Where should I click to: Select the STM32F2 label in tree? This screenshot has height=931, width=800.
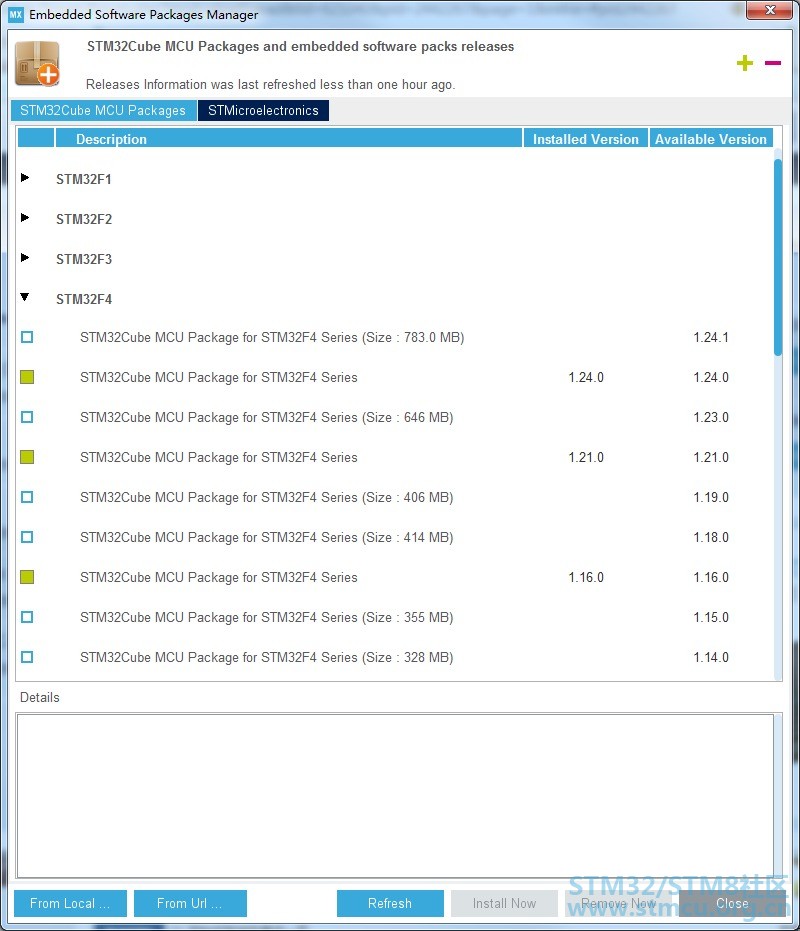(x=84, y=219)
